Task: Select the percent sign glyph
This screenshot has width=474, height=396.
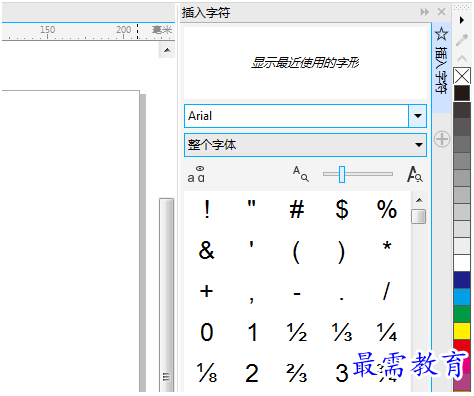Action: (x=387, y=210)
